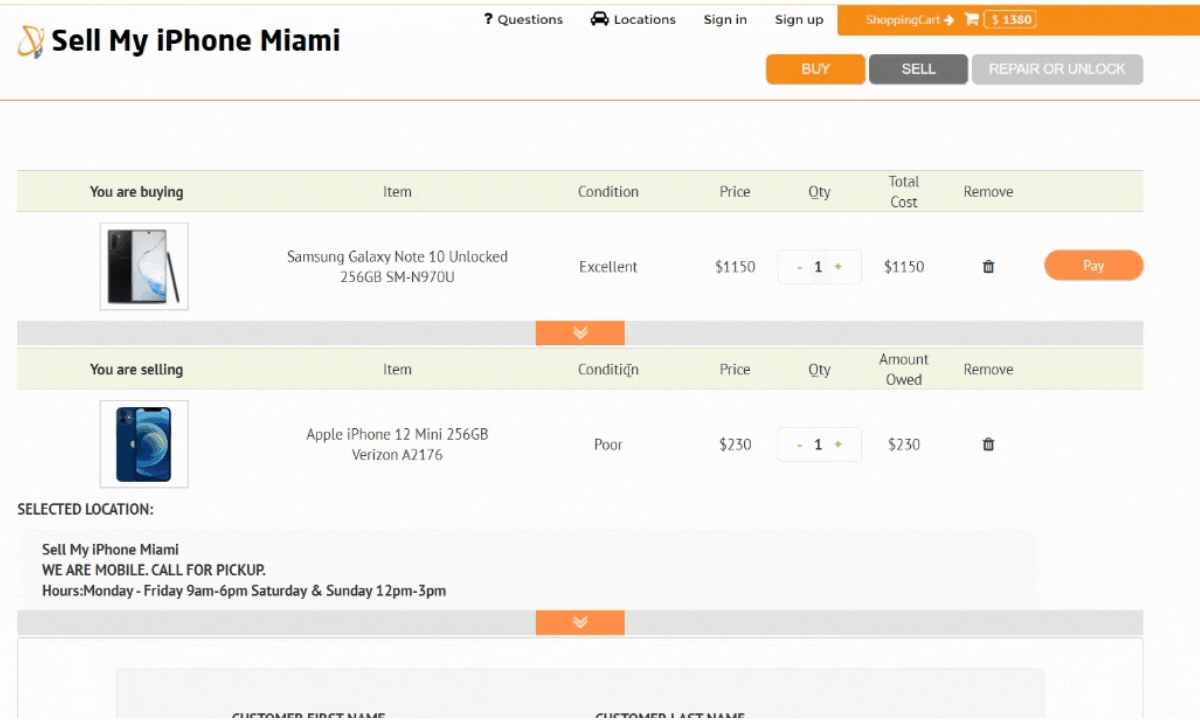
Task: Click the $ 1380 cart total badge
Action: [x=1010, y=20]
